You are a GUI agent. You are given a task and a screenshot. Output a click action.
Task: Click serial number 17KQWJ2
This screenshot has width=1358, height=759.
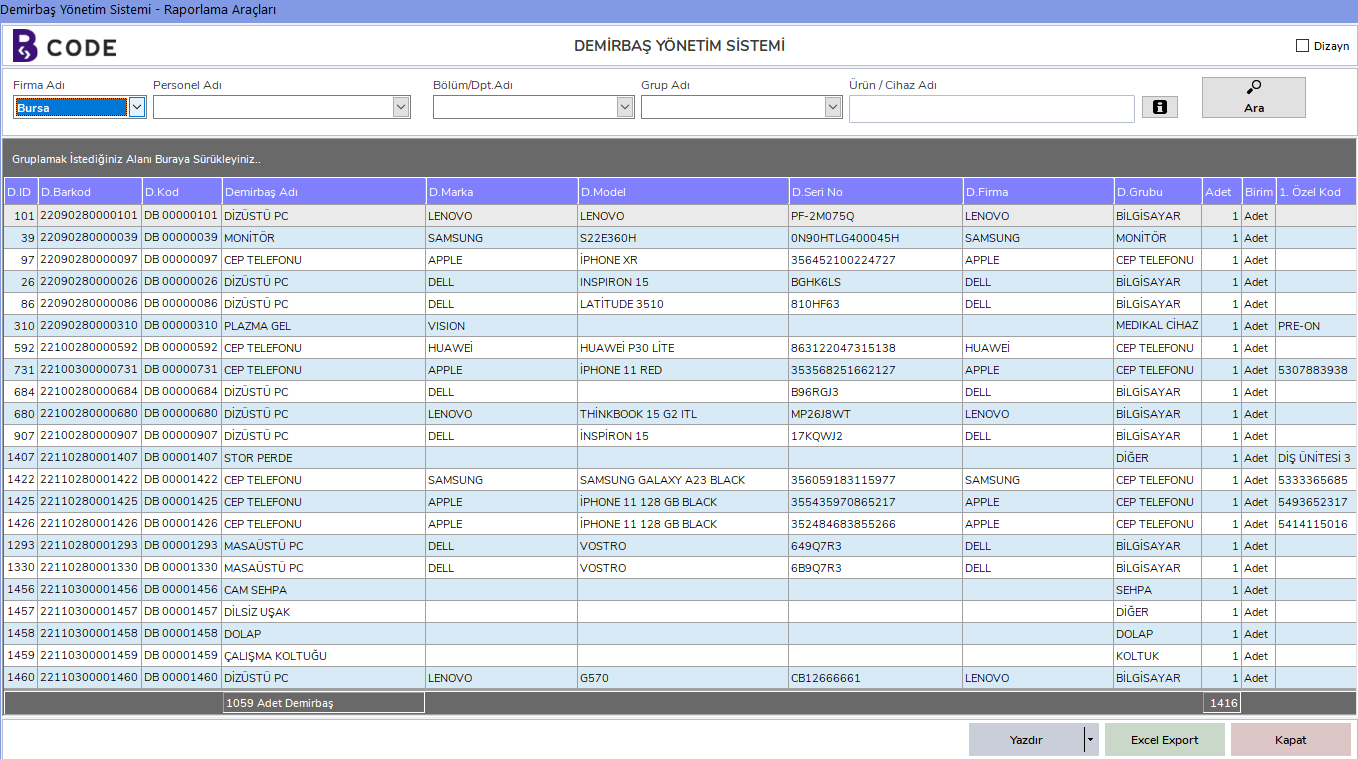(876, 436)
